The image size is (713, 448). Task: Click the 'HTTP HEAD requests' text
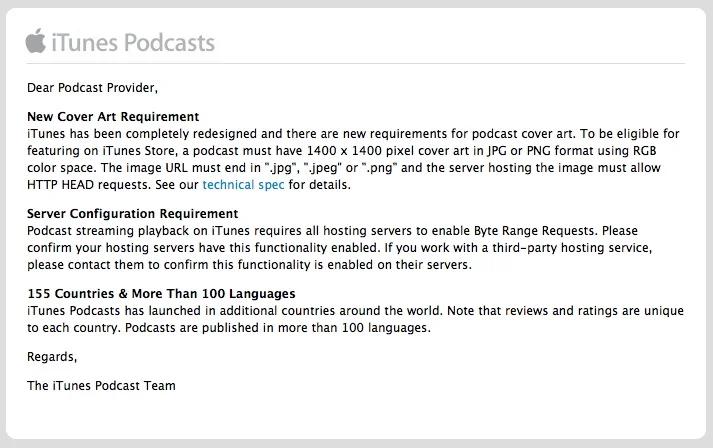[x=88, y=185]
